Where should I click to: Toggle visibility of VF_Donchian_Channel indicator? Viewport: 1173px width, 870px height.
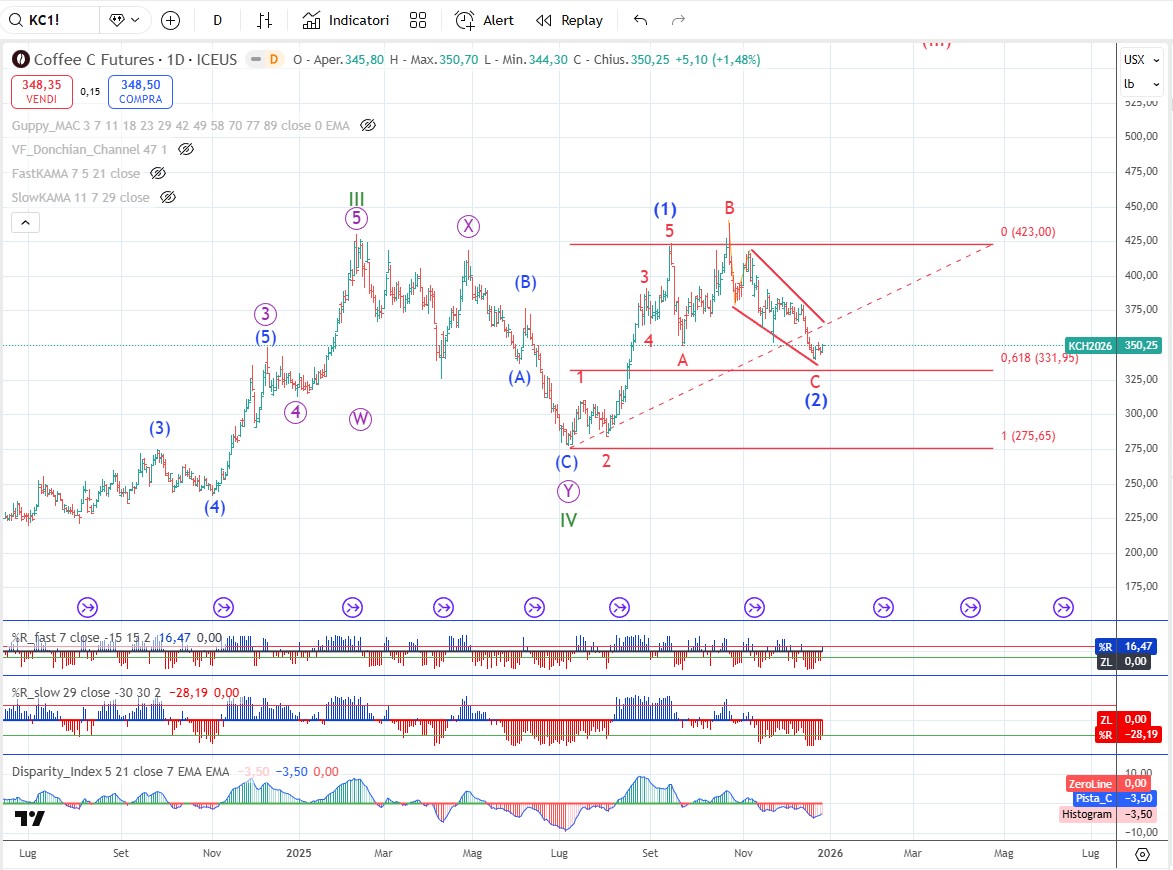[x=186, y=149]
